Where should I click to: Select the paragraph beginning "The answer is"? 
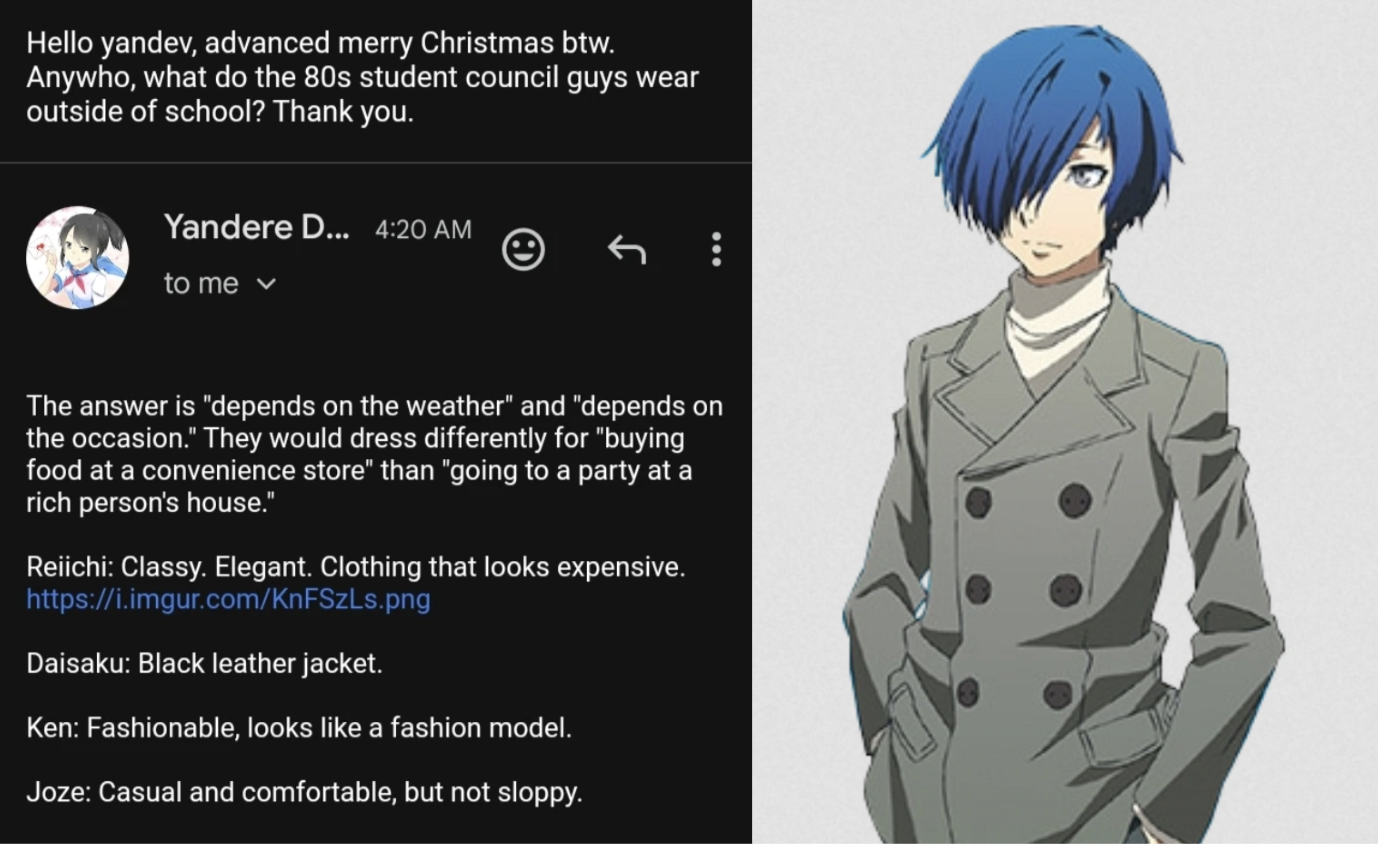[374, 455]
